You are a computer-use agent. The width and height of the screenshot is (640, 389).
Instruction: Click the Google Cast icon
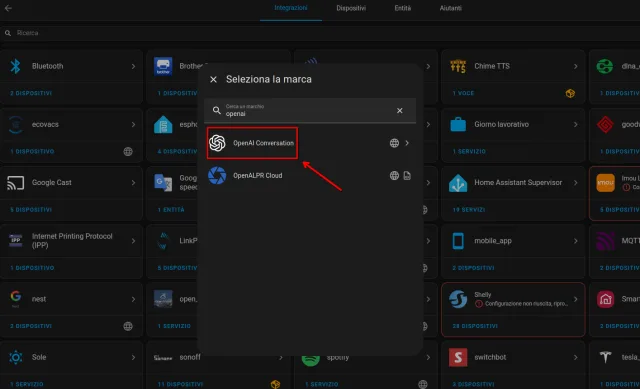click(x=16, y=183)
